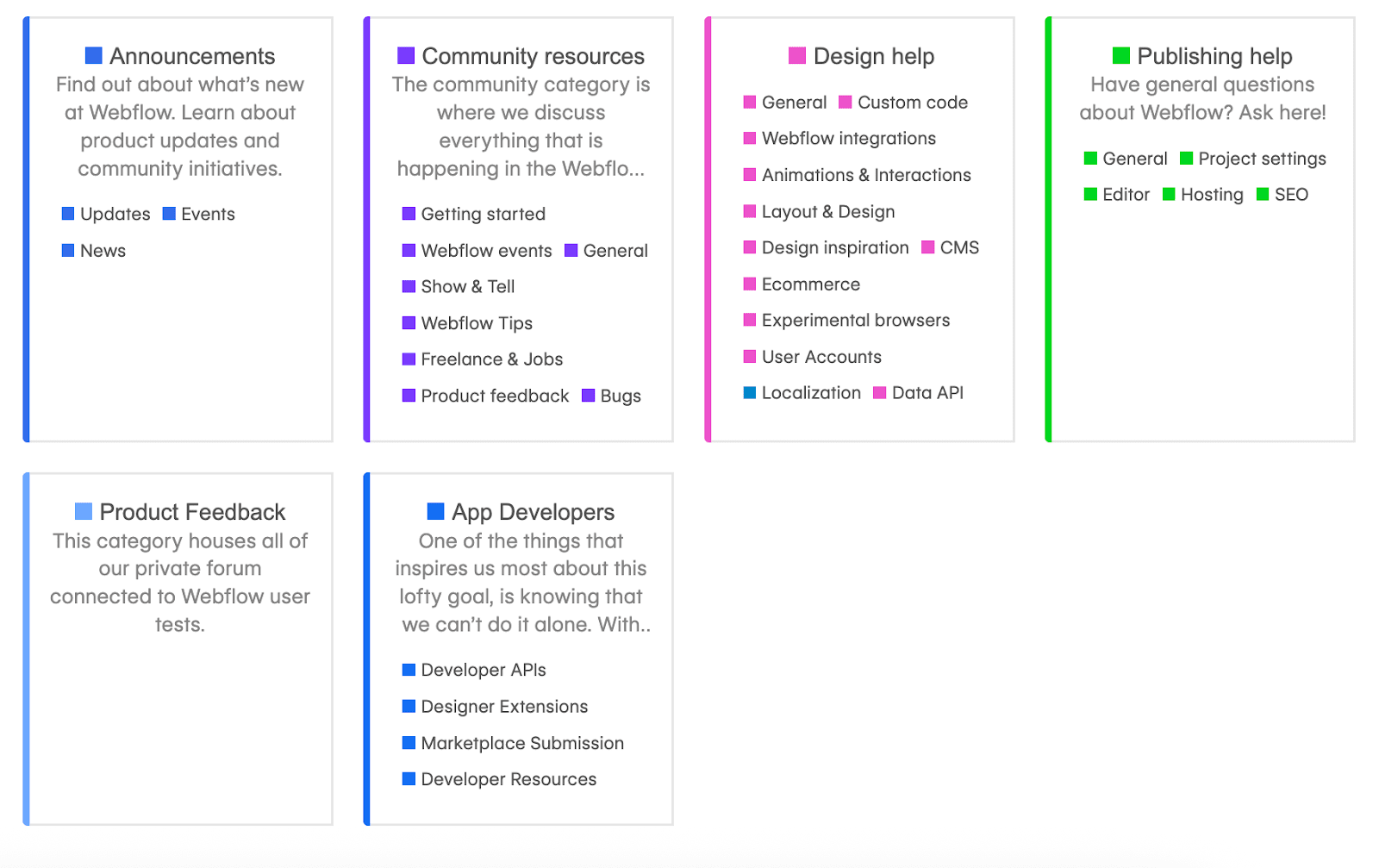This screenshot has width=1379, height=868.
Task: Click the purple square icon beside Bugs
Action: coord(589,396)
